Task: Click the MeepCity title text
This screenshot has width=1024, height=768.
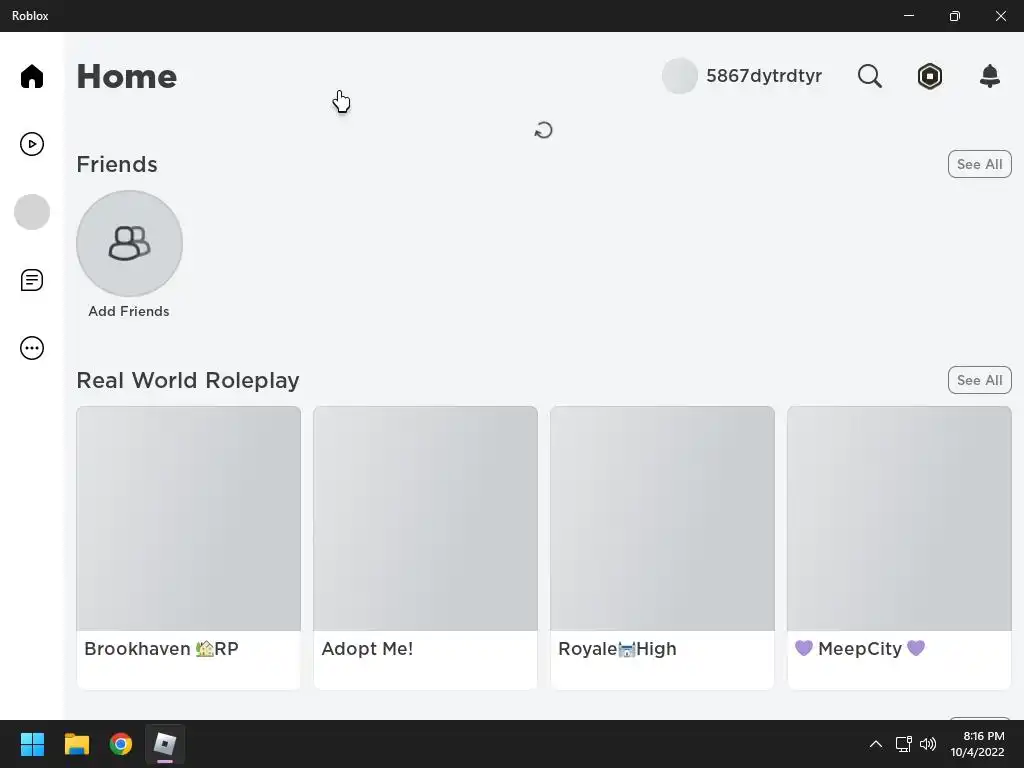Action: [x=860, y=648]
